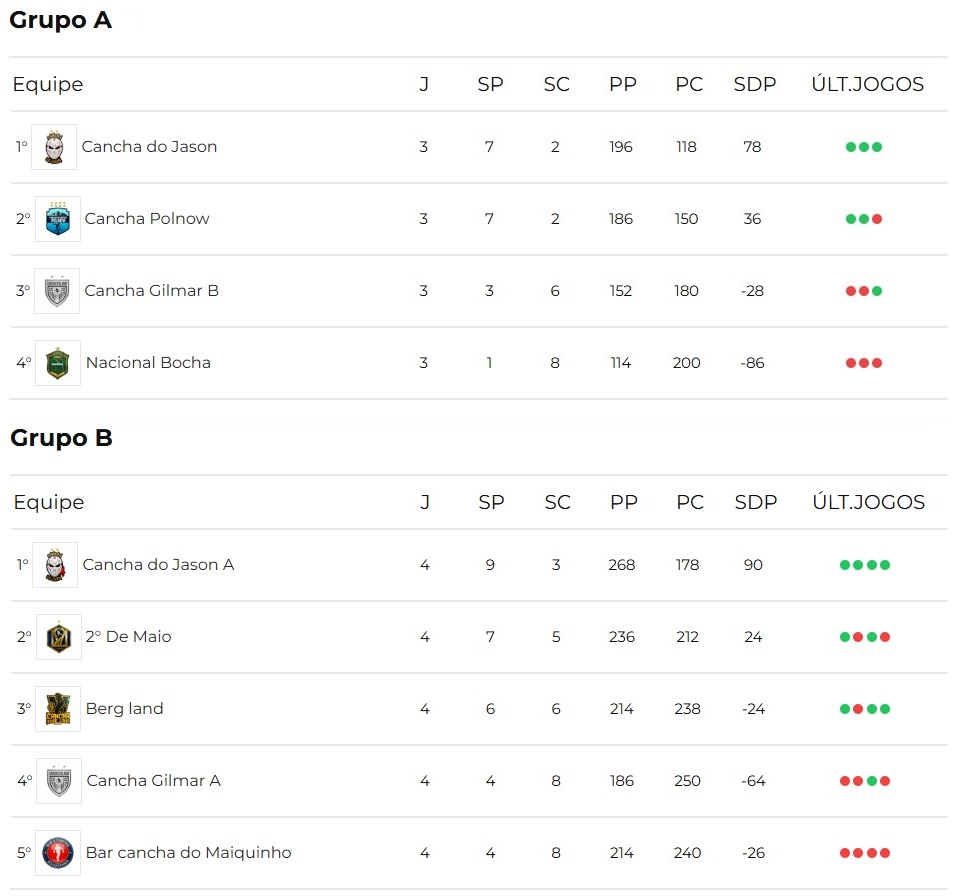Viewport: 956px width, 896px height.
Task: Click the 2º De Maio team logo
Action: [x=59, y=637]
